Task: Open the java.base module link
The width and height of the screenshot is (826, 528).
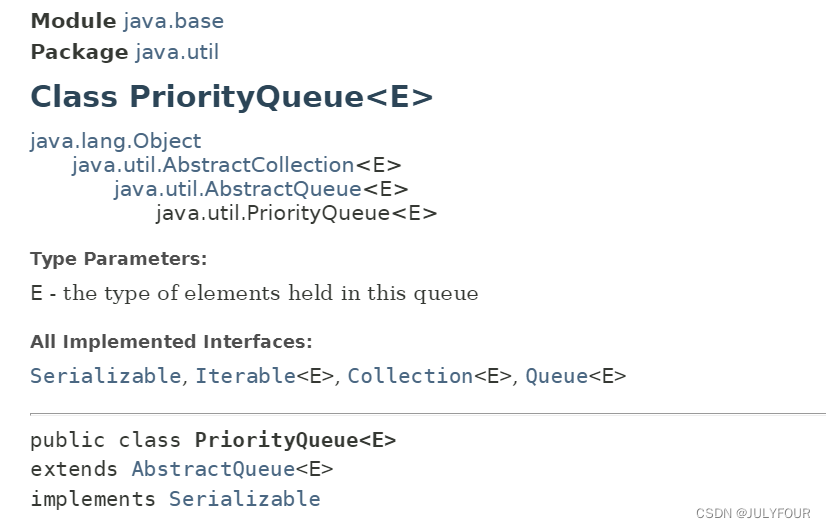Action: click(173, 20)
